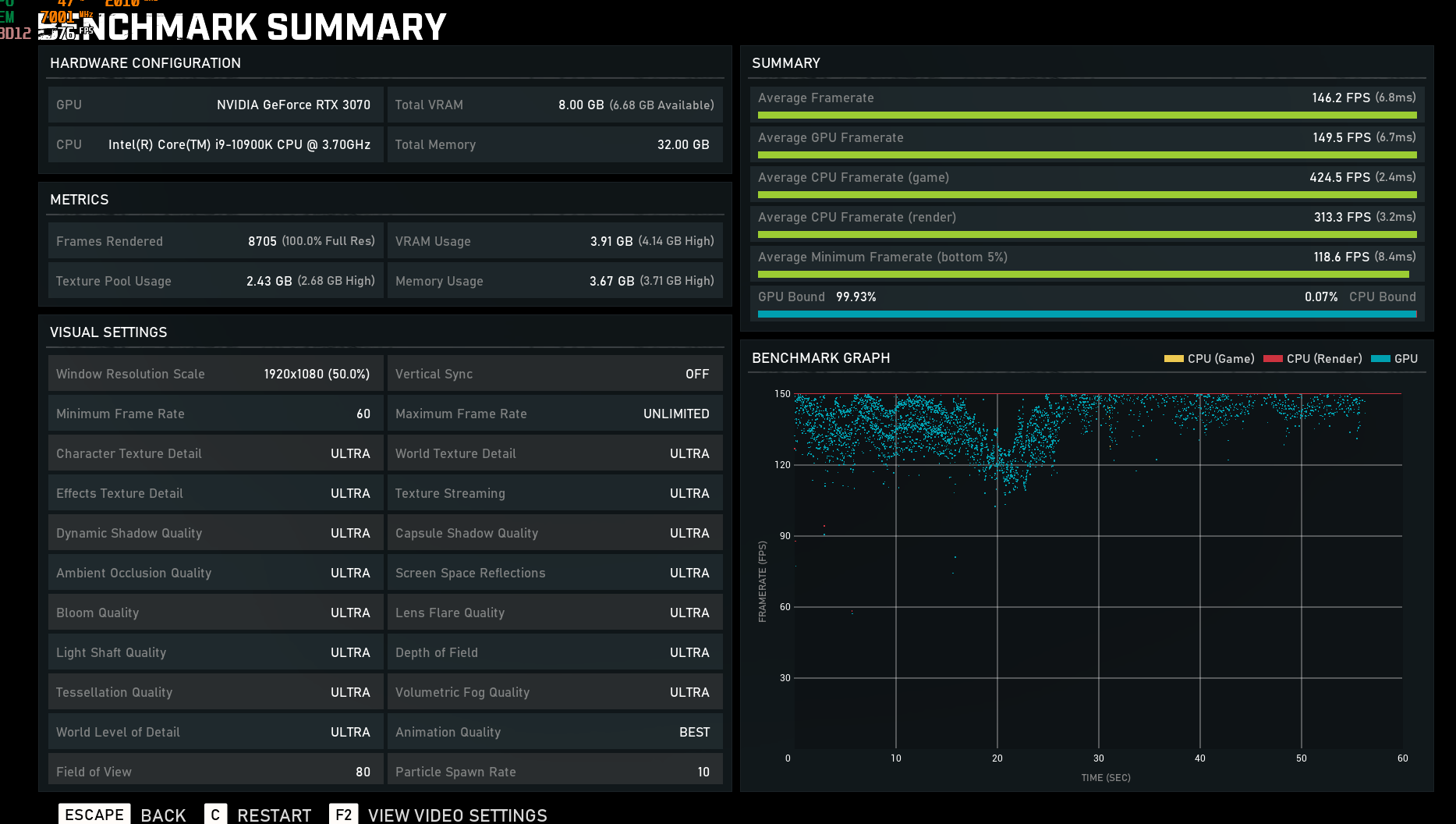Image resolution: width=1456 pixels, height=824 pixels.
Task: Select the Texture Streaming row
Action: coord(555,493)
